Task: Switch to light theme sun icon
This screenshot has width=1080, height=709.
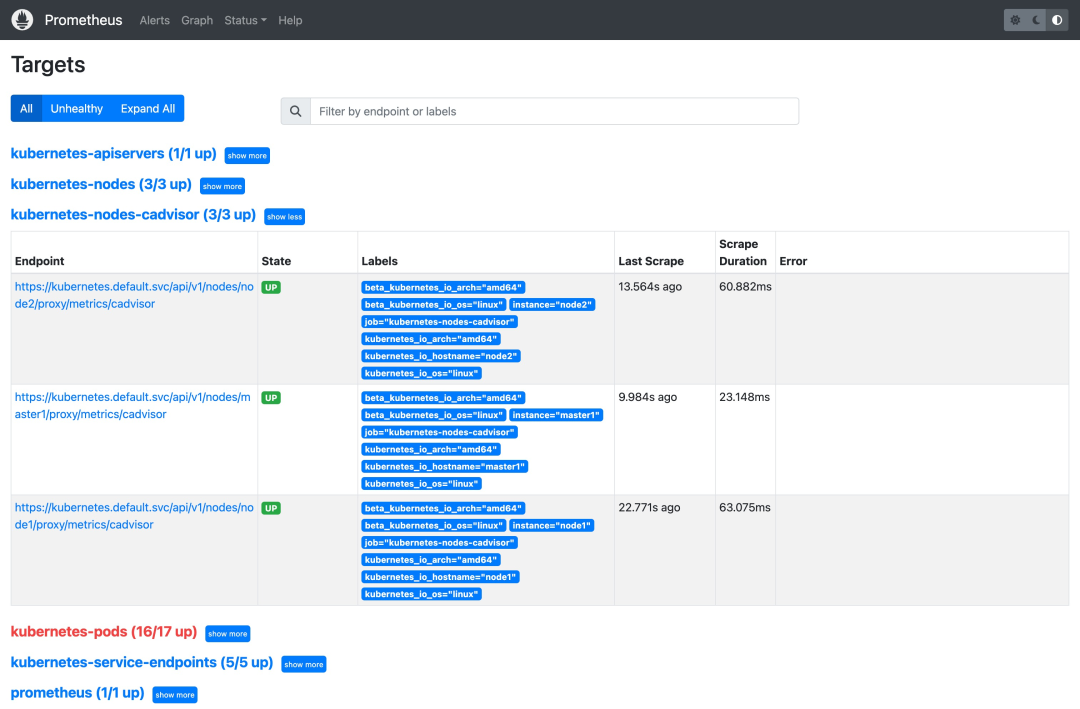Action: (x=1015, y=20)
